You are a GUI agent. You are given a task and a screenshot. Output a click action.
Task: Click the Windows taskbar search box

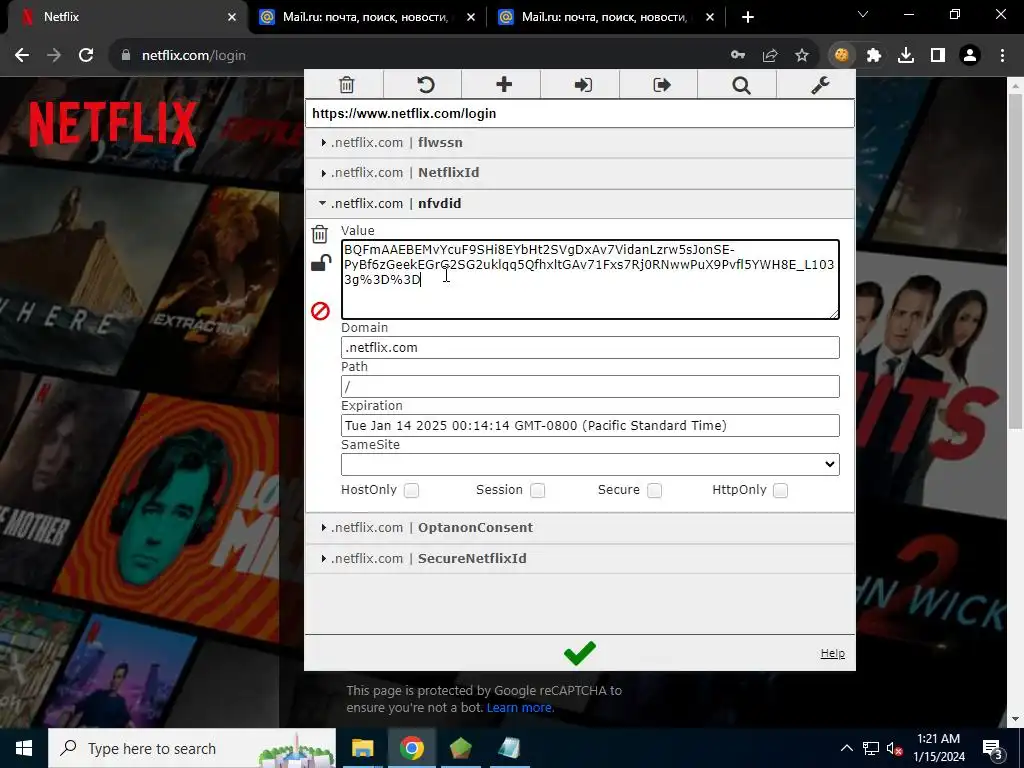tap(193, 748)
